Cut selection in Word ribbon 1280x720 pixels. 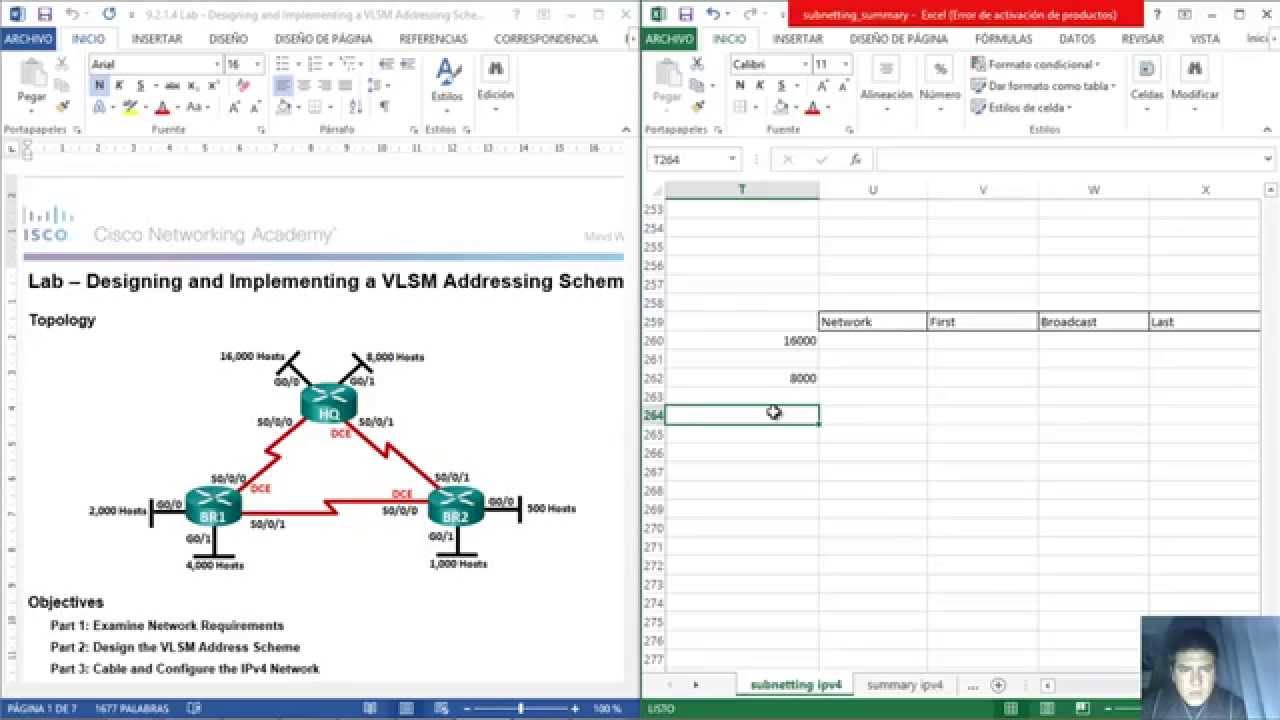click(x=62, y=63)
